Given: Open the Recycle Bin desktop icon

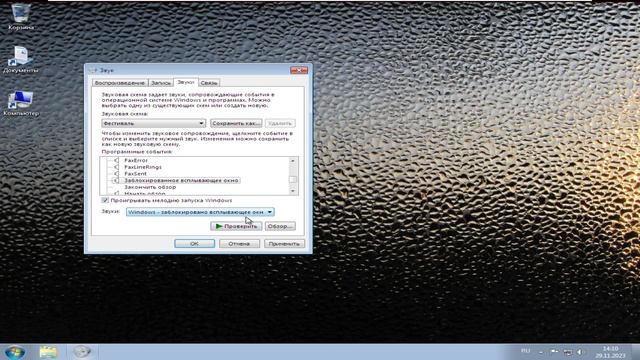Looking at the screenshot, I should (20, 16).
